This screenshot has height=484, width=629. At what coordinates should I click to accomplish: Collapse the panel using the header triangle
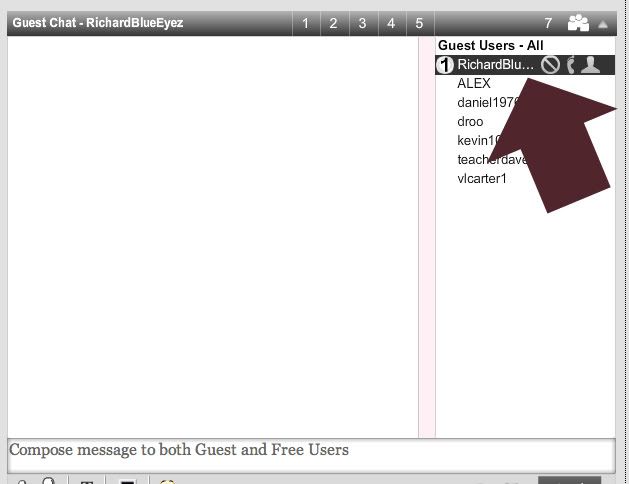603,23
